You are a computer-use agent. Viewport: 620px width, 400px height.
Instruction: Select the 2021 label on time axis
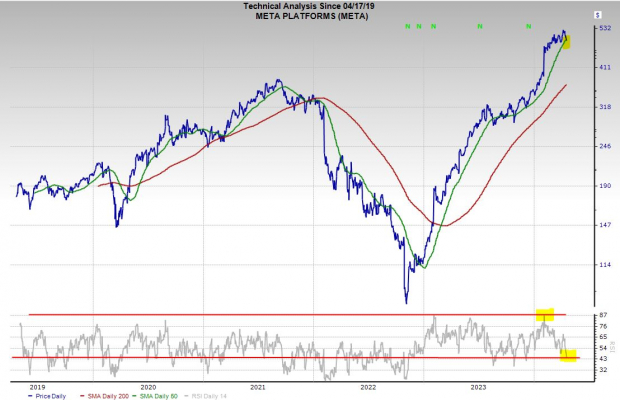(x=258, y=384)
